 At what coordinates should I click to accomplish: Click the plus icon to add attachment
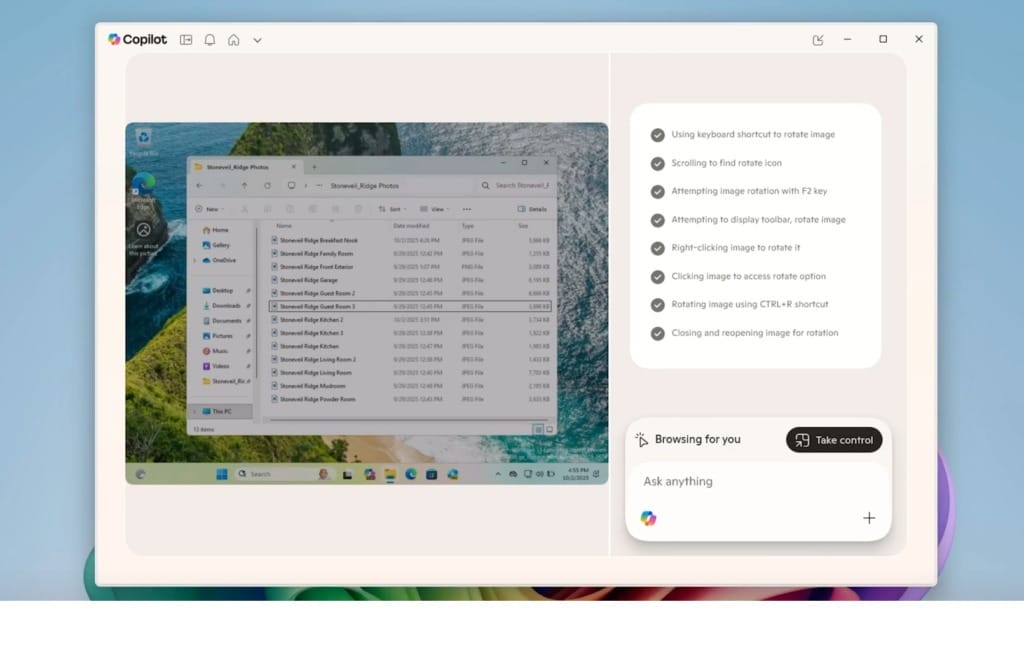tap(868, 518)
